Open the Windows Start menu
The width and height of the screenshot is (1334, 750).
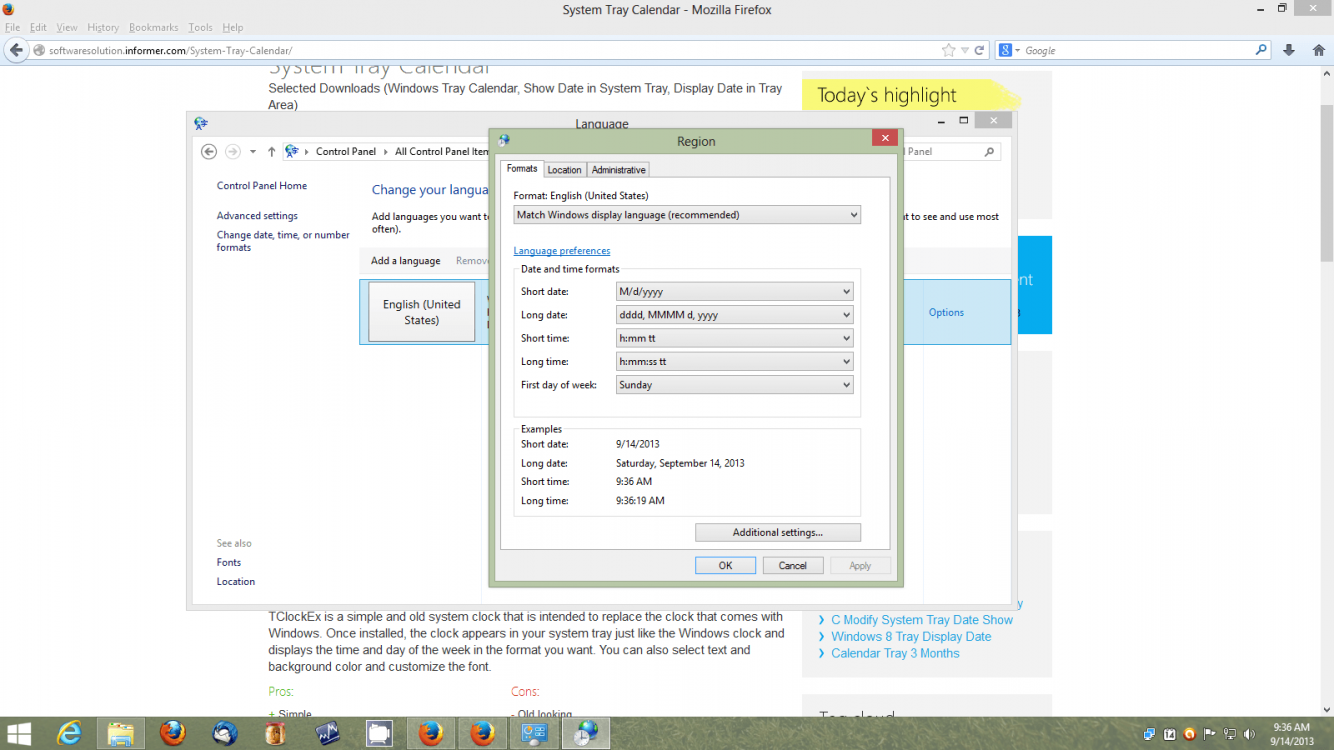[18, 733]
